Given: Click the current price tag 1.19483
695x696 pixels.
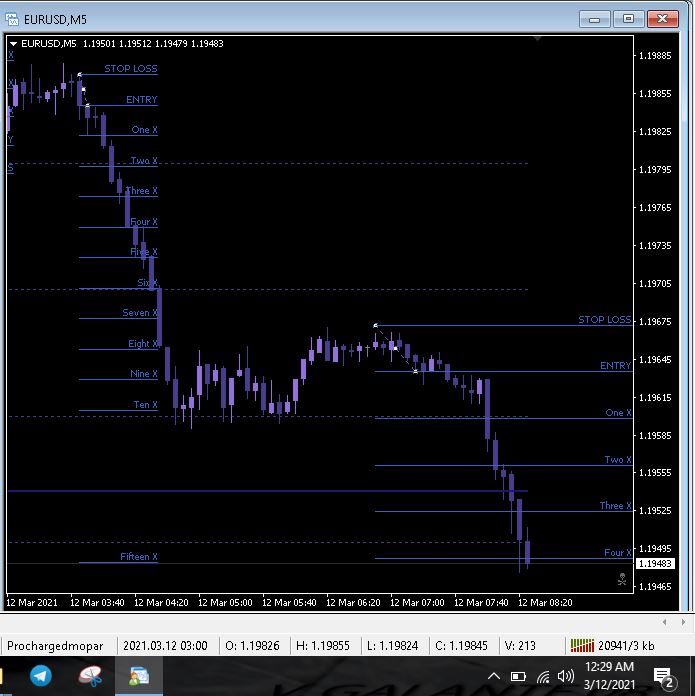Looking at the screenshot, I should (655, 563).
